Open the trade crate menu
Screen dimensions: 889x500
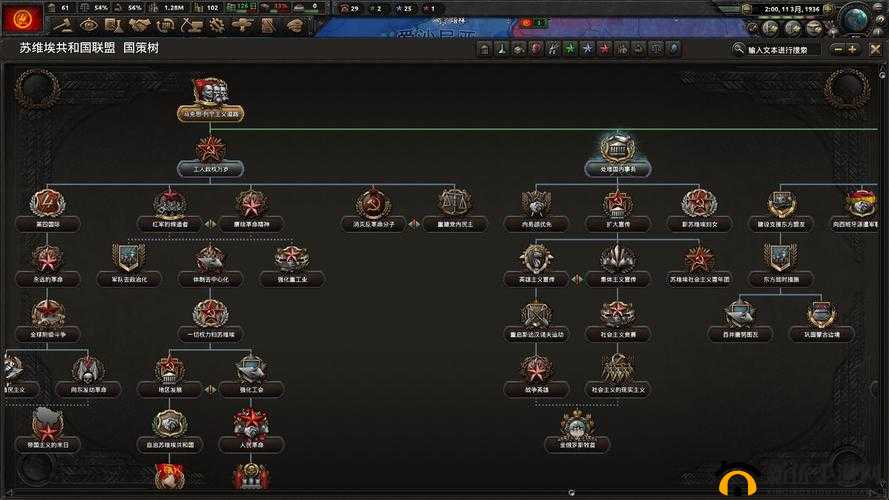[165, 24]
